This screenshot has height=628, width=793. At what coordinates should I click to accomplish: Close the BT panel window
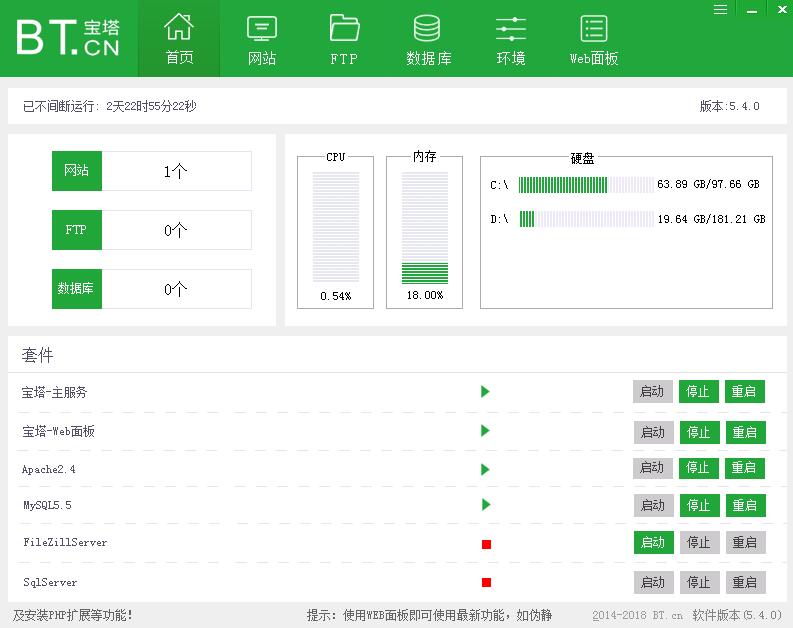click(x=781, y=10)
